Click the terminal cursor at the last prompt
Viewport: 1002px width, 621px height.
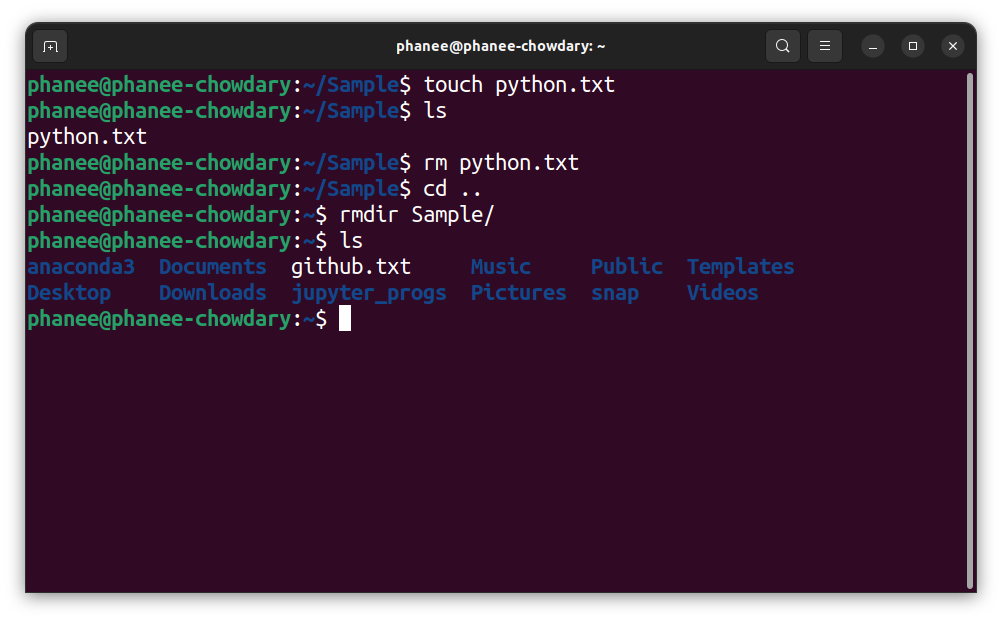point(345,318)
